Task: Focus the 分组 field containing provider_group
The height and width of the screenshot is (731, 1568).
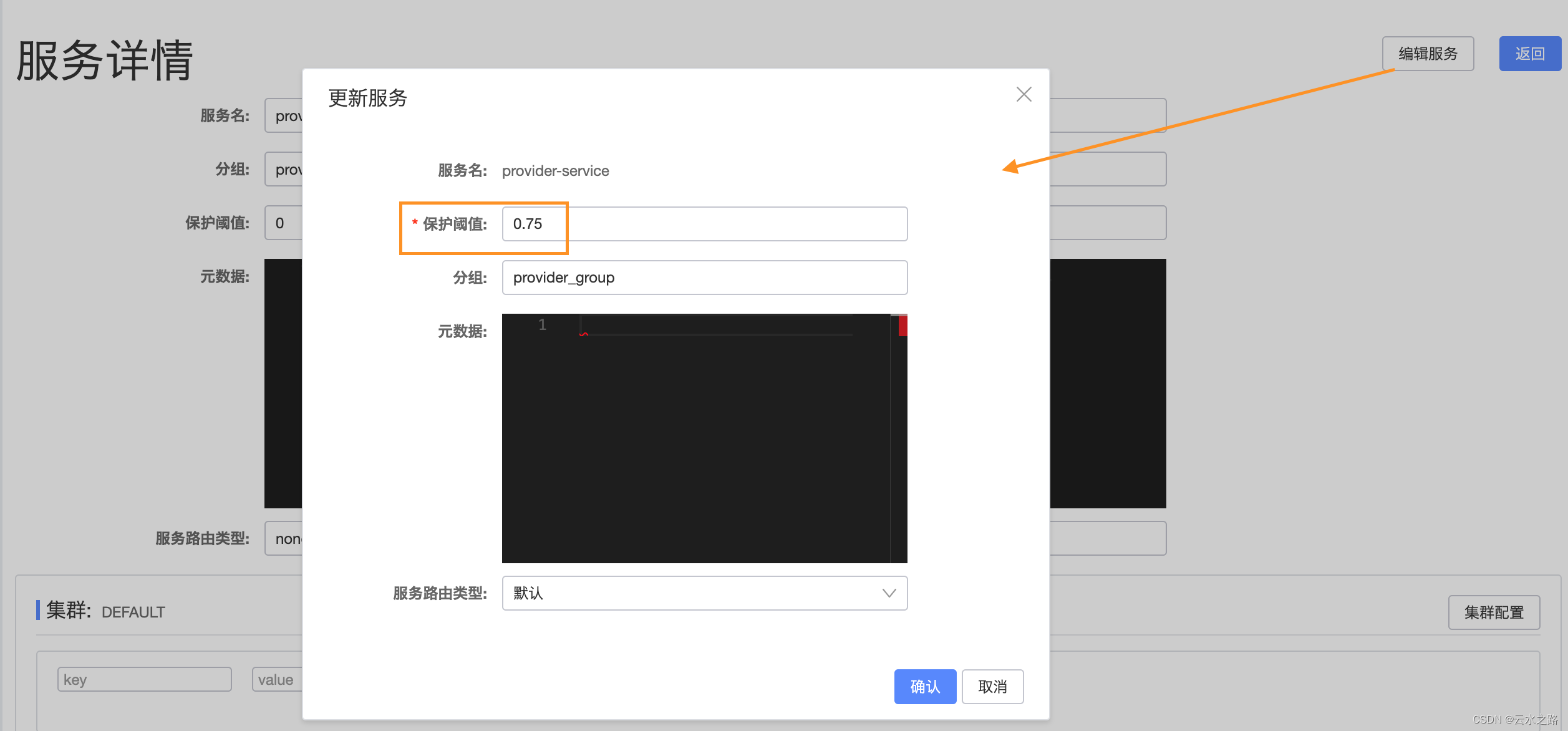Action: coord(704,278)
